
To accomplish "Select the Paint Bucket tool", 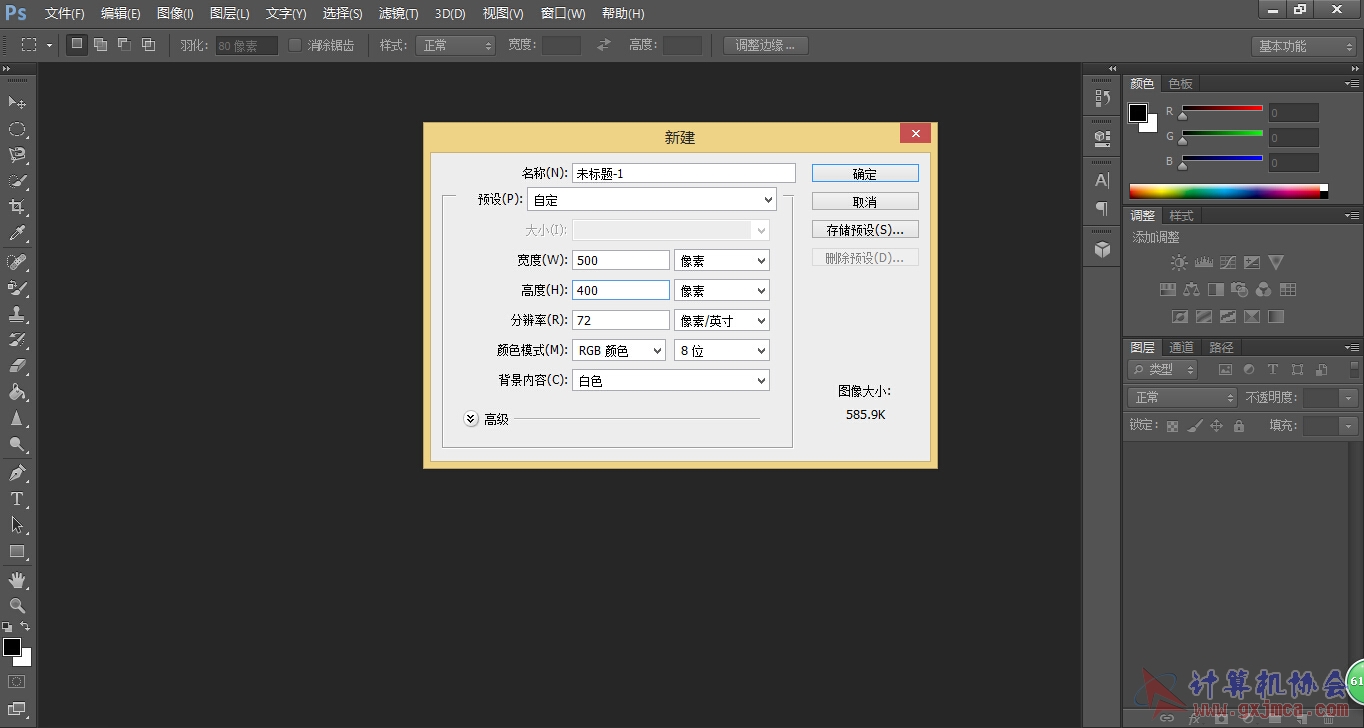I will click(x=17, y=392).
